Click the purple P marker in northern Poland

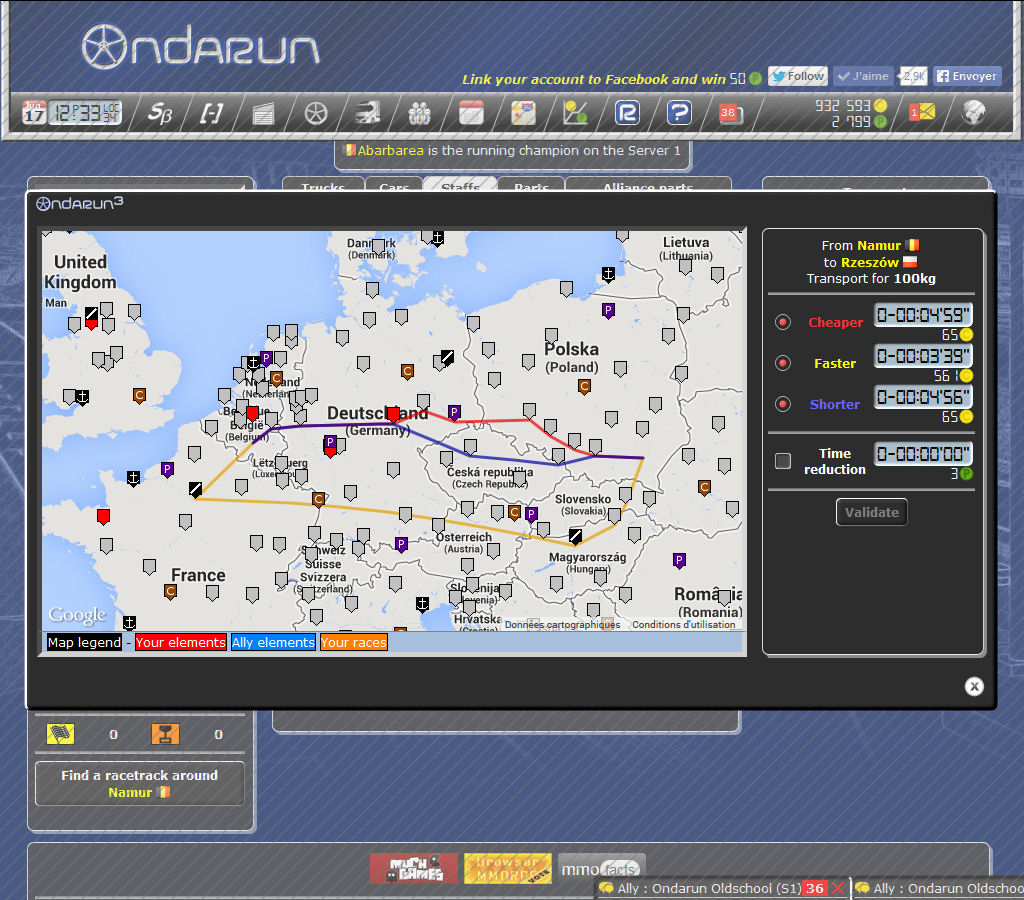click(x=609, y=311)
